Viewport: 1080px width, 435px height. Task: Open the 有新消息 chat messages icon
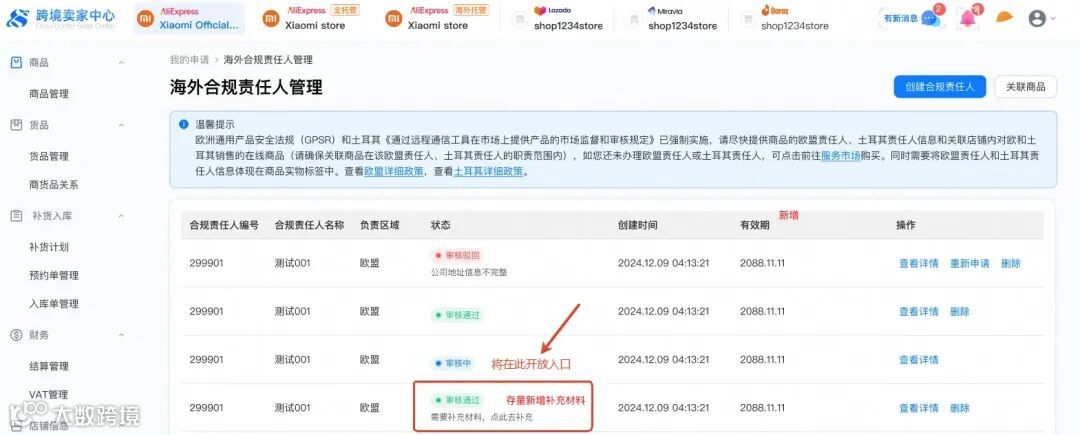tap(930, 19)
